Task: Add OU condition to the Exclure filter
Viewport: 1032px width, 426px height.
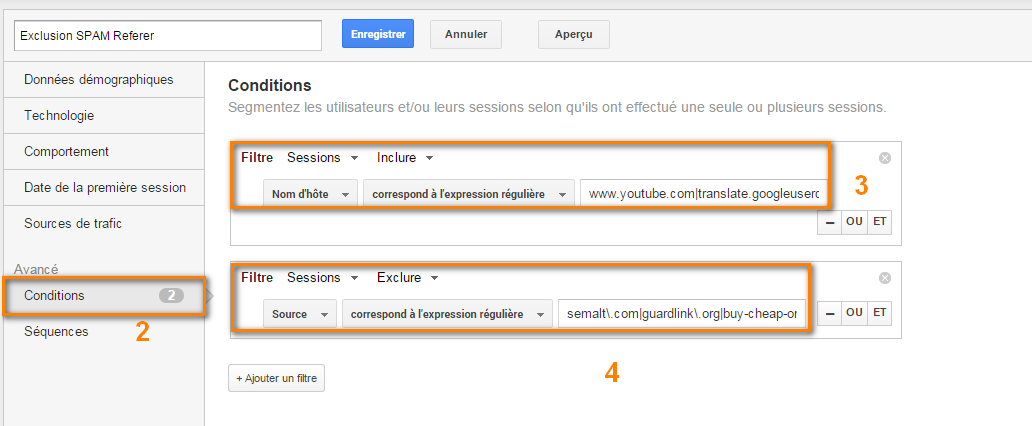Action: pos(854,313)
